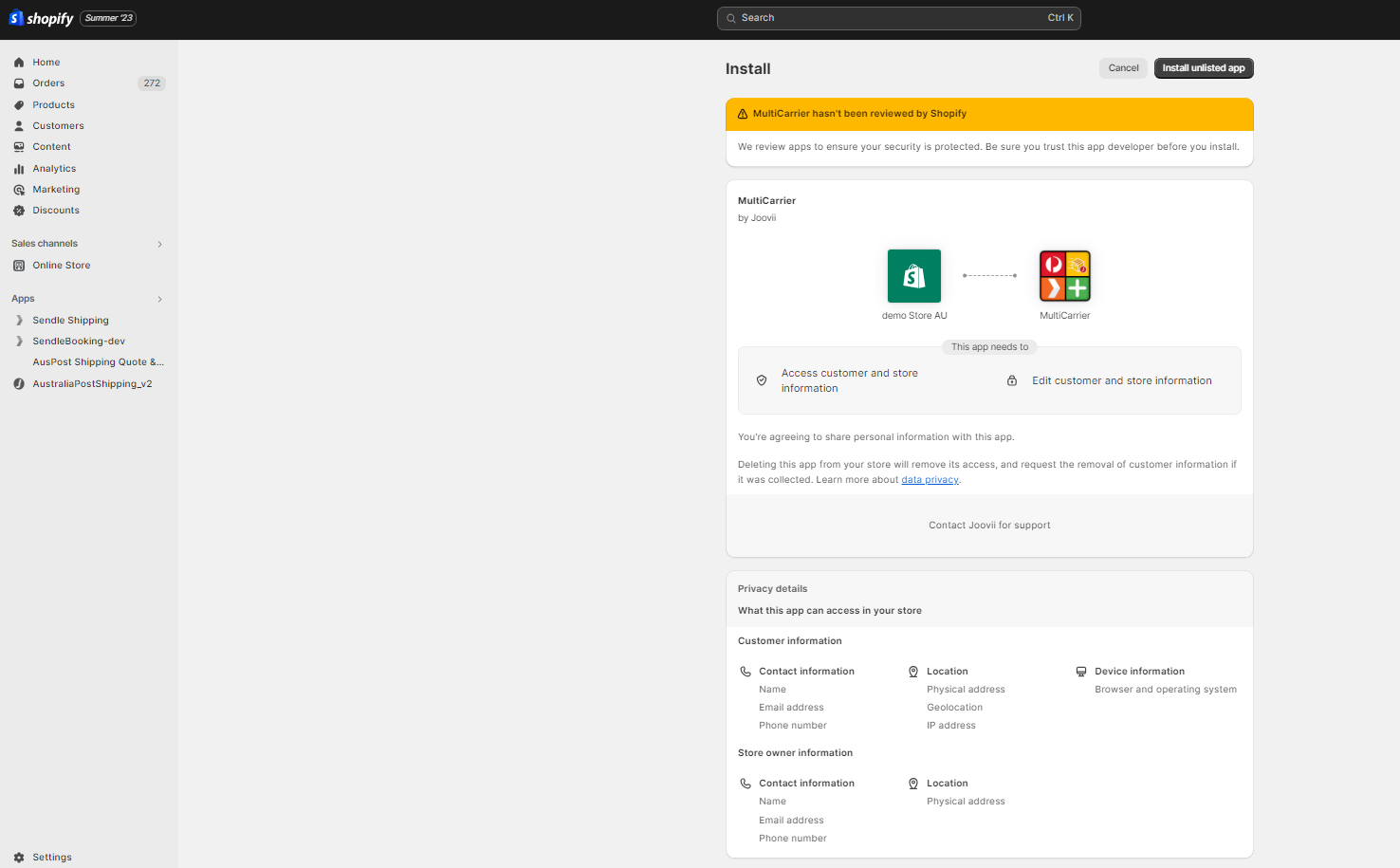This screenshot has width=1400, height=868.
Task: Open the Analytics section
Action: pyautogui.click(x=54, y=168)
